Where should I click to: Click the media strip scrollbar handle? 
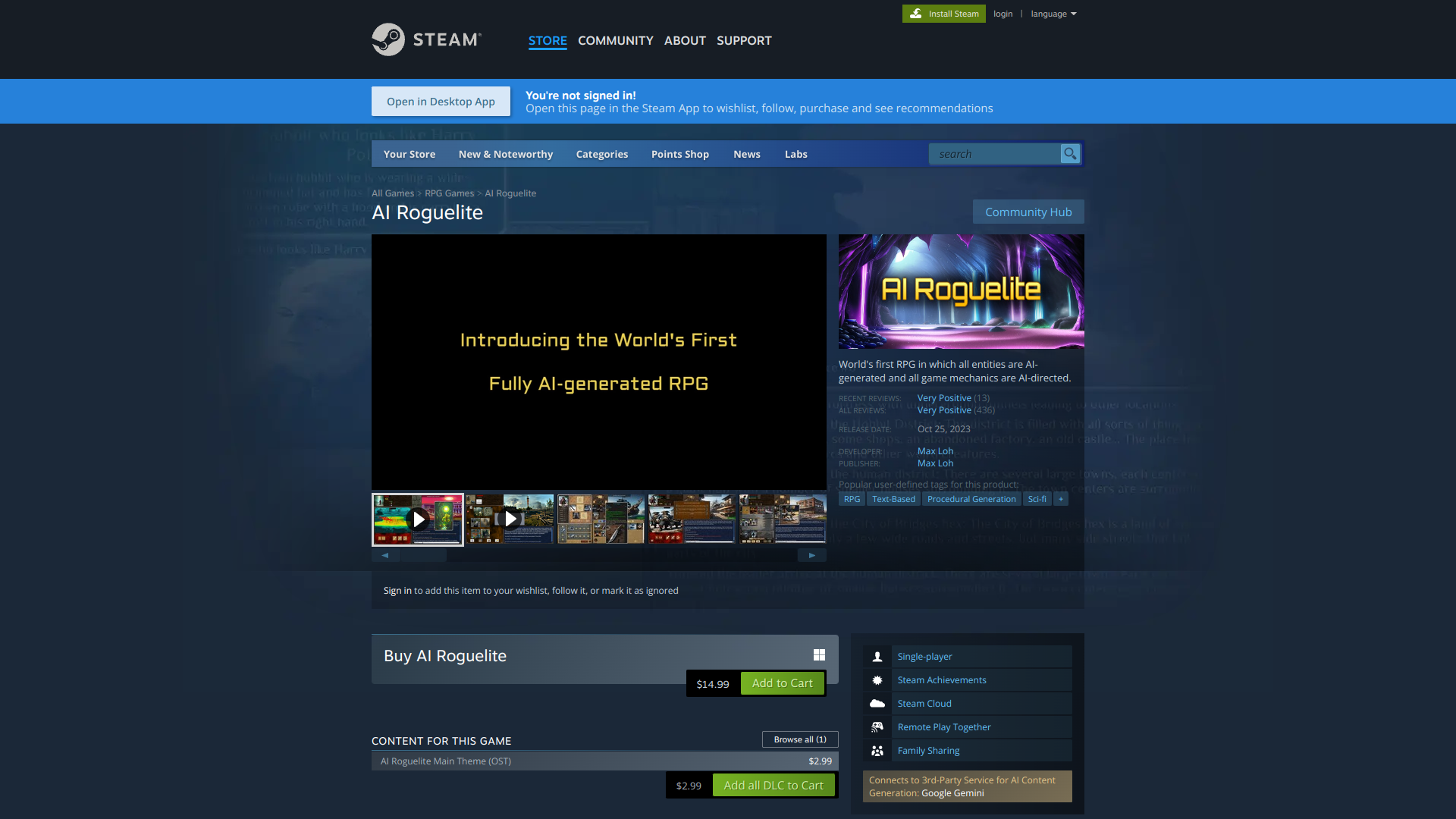coord(424,555)
